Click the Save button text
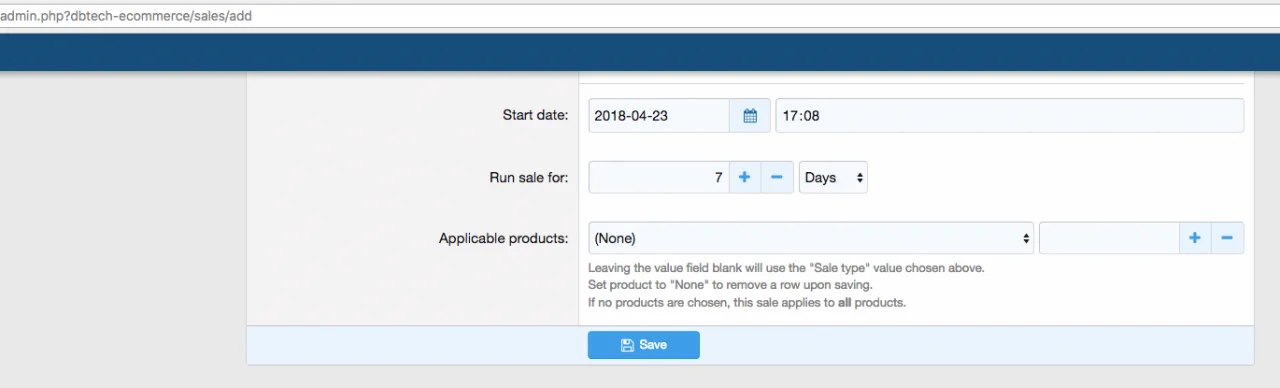 [x=653, y=345]
